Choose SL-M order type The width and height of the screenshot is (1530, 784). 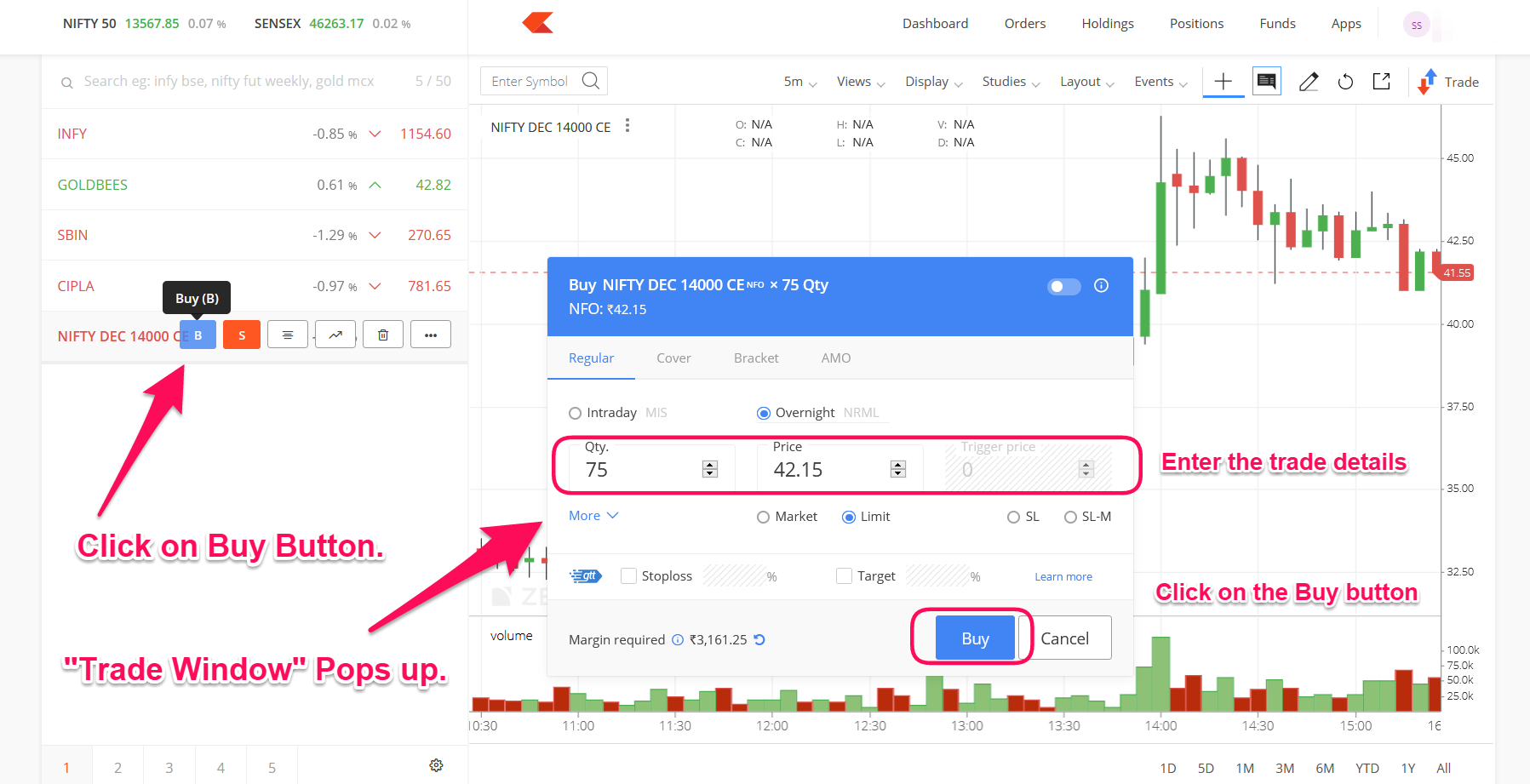tap(1070, 517)
